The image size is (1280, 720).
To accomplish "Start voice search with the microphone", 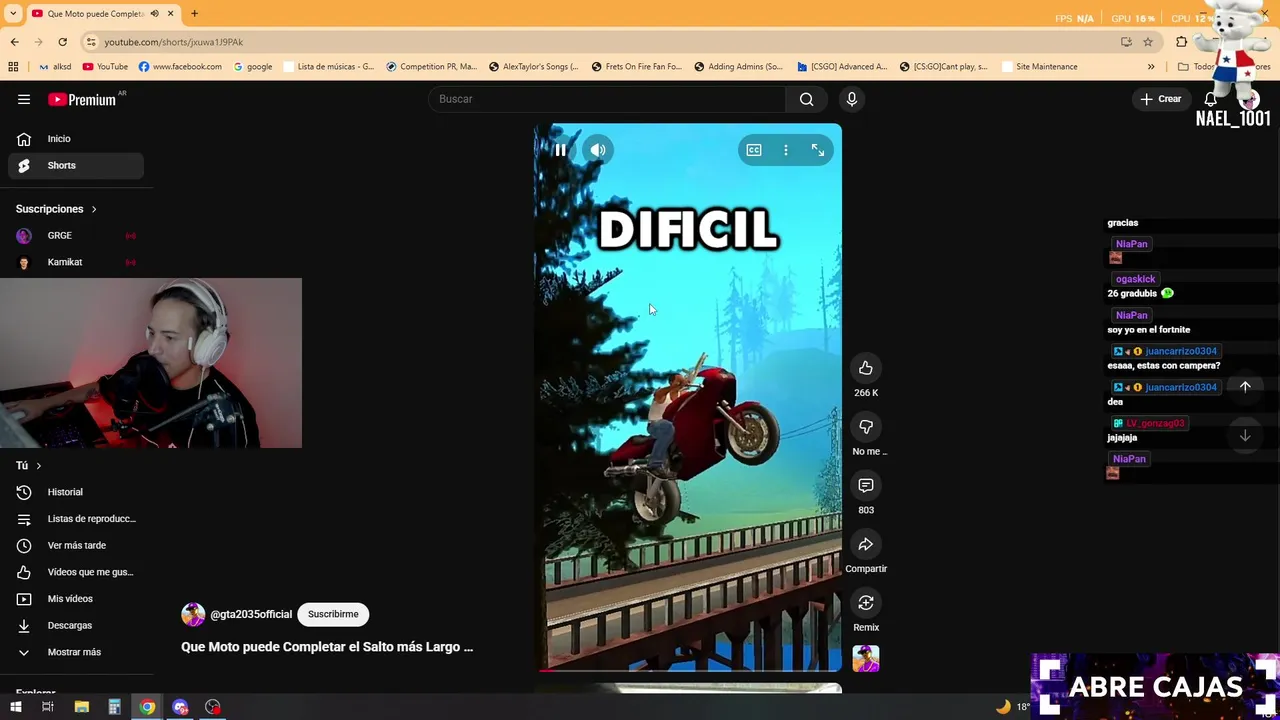I will point(852,99).
